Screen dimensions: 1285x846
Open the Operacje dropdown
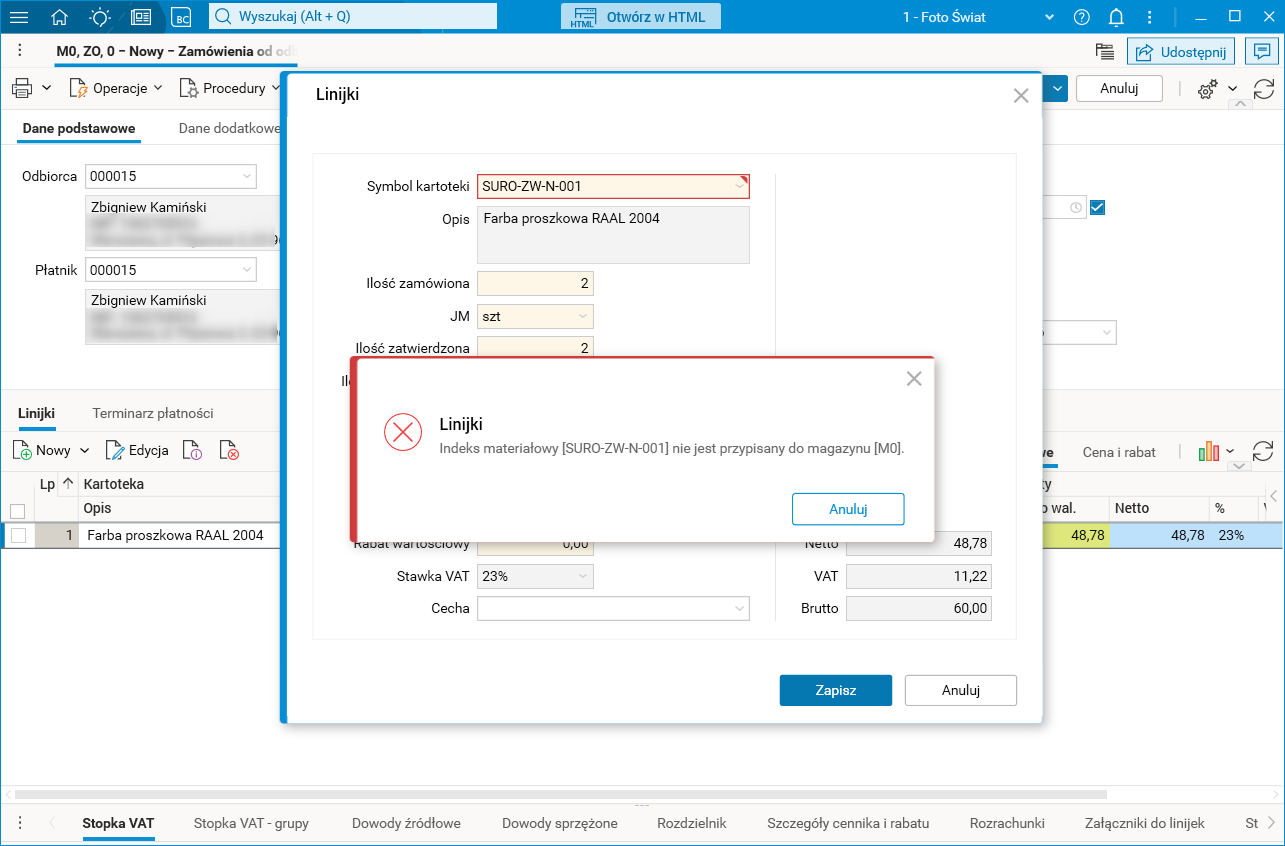click(116, 88)
